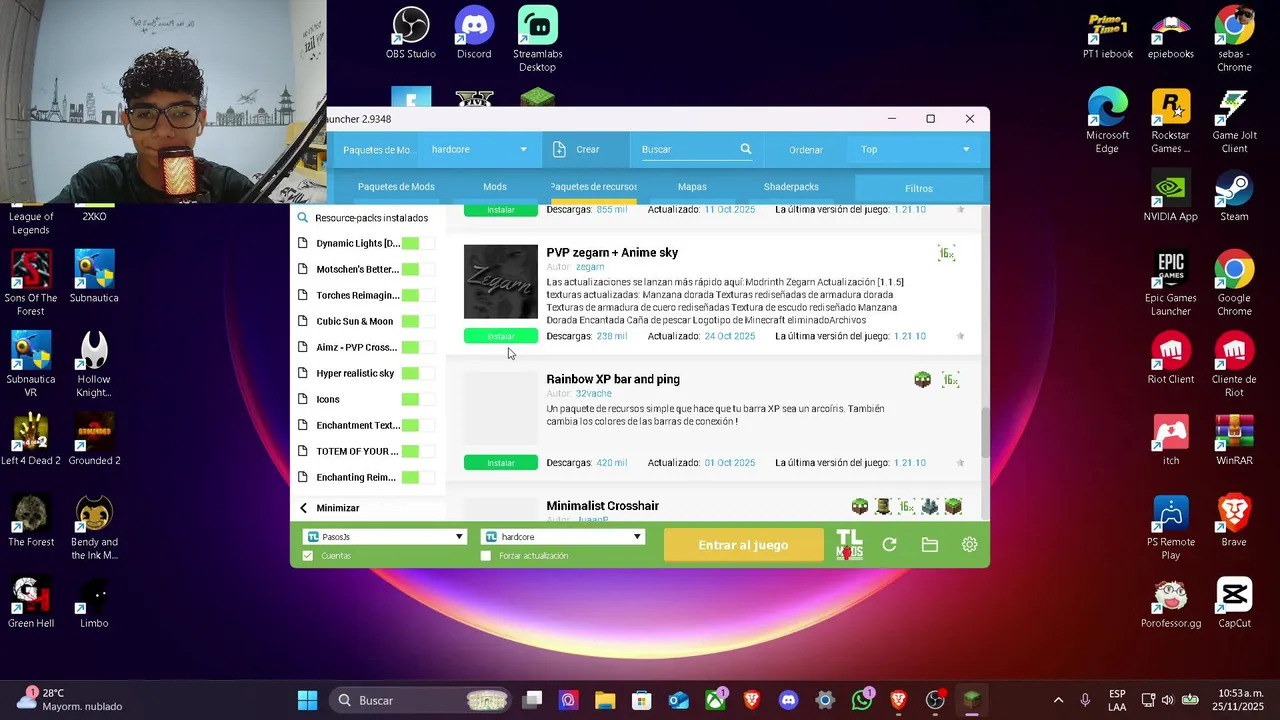Open WhatsApp from taskbar
1280x720 pixels.
click(862, 700)
